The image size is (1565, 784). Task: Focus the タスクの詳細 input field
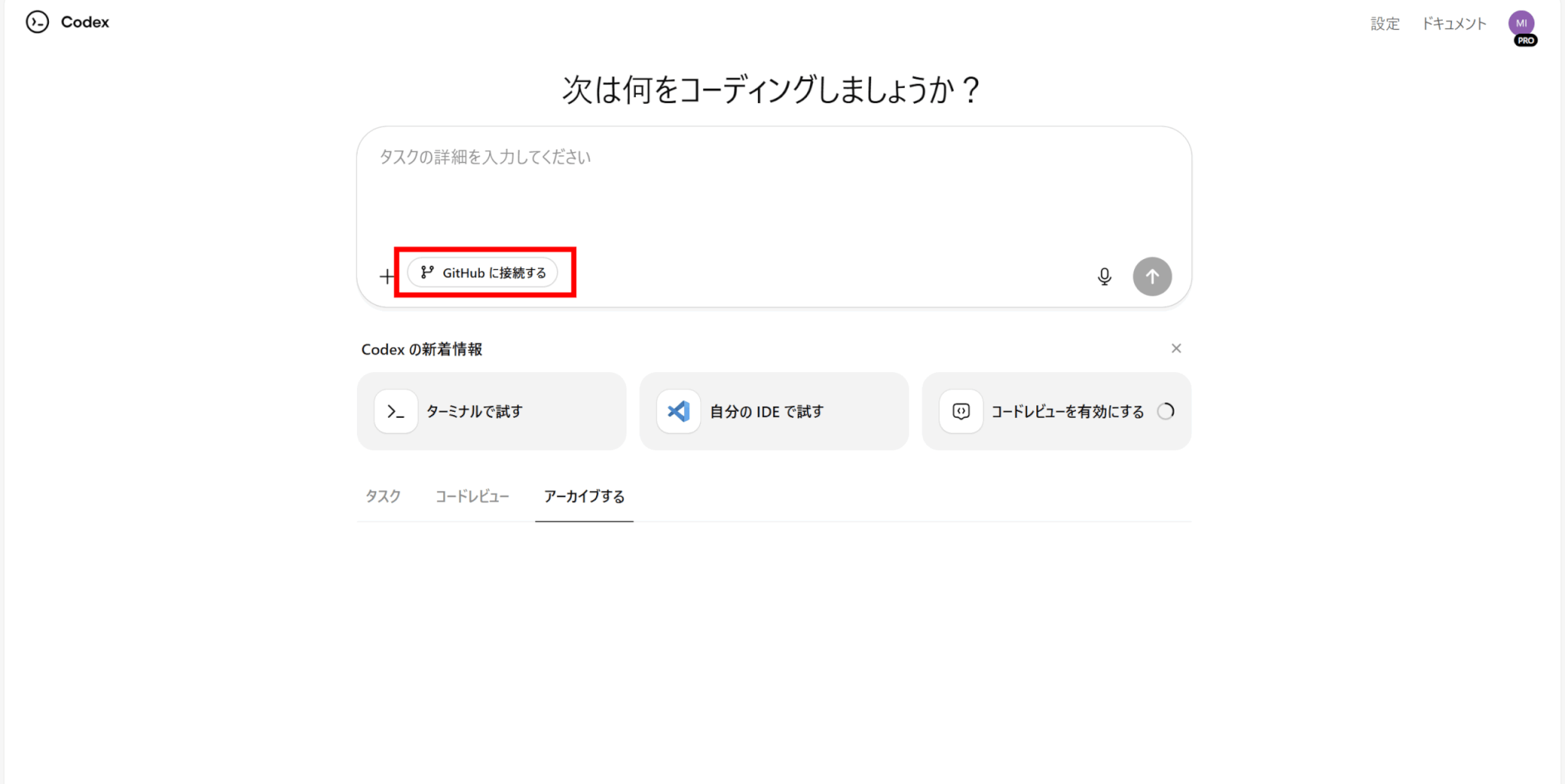[772, 191]
